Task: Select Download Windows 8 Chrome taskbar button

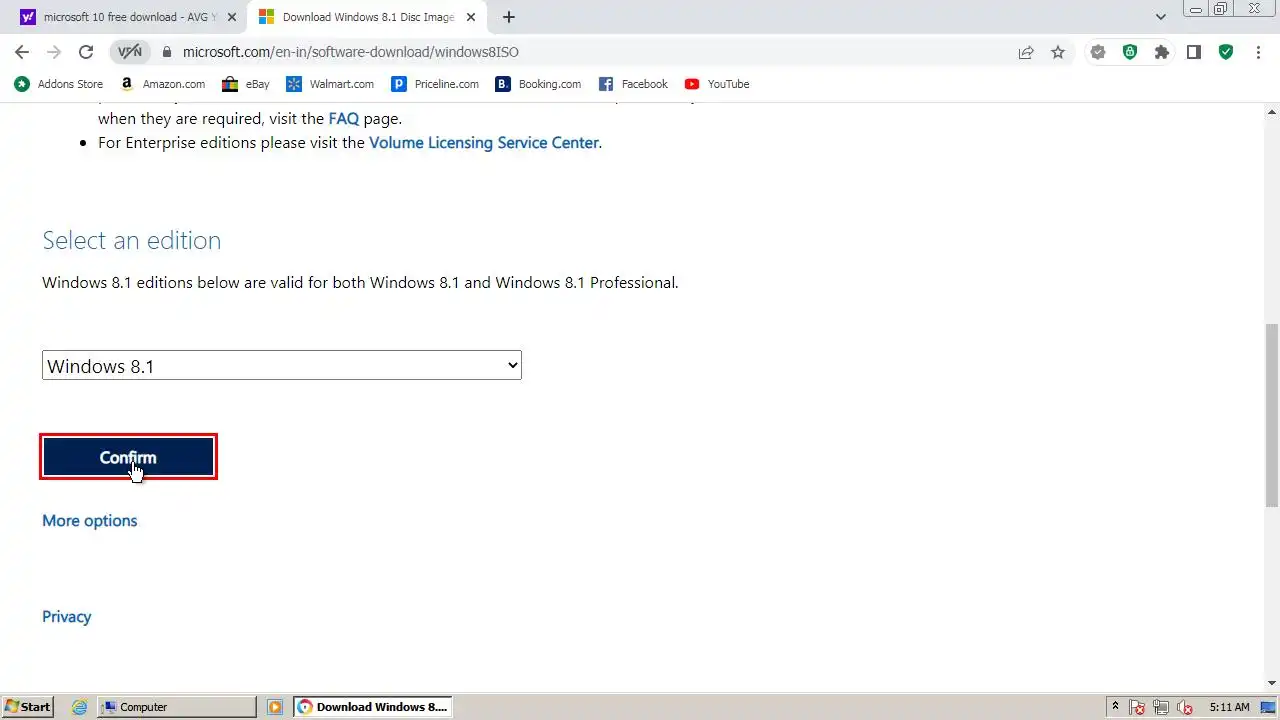Action: click(373, 707)
